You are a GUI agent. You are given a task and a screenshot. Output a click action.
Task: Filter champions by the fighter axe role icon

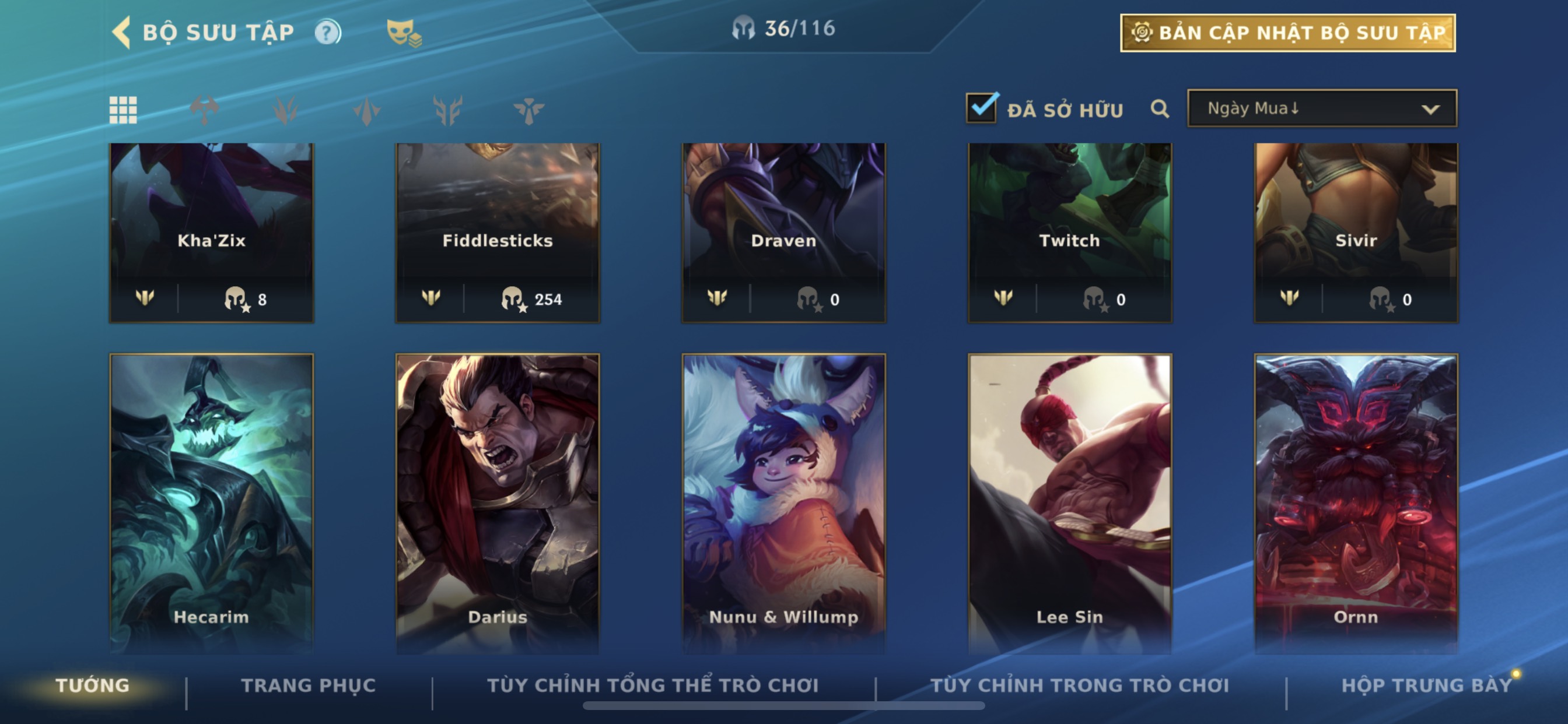(x=205, y=110)
